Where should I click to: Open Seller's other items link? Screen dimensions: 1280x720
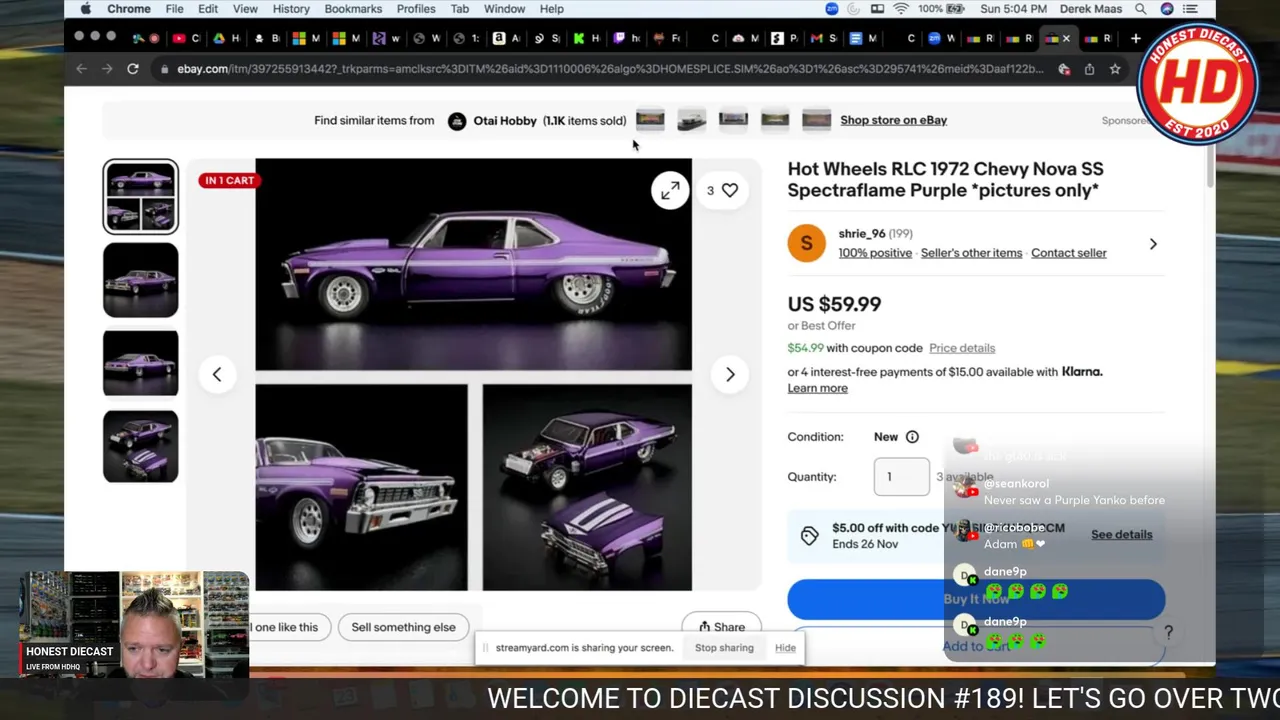tap(971, 253)
